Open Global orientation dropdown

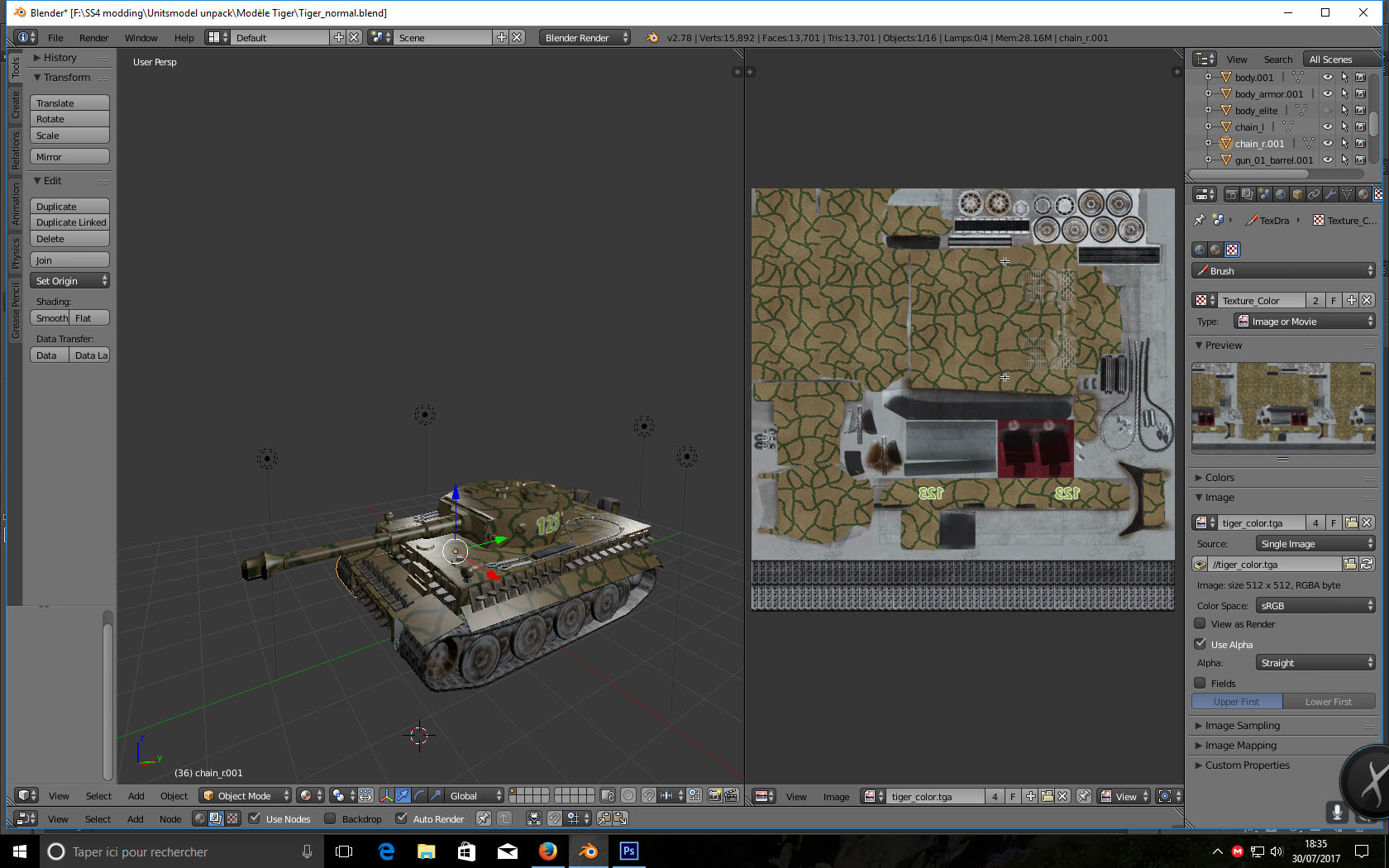(475, 795)
